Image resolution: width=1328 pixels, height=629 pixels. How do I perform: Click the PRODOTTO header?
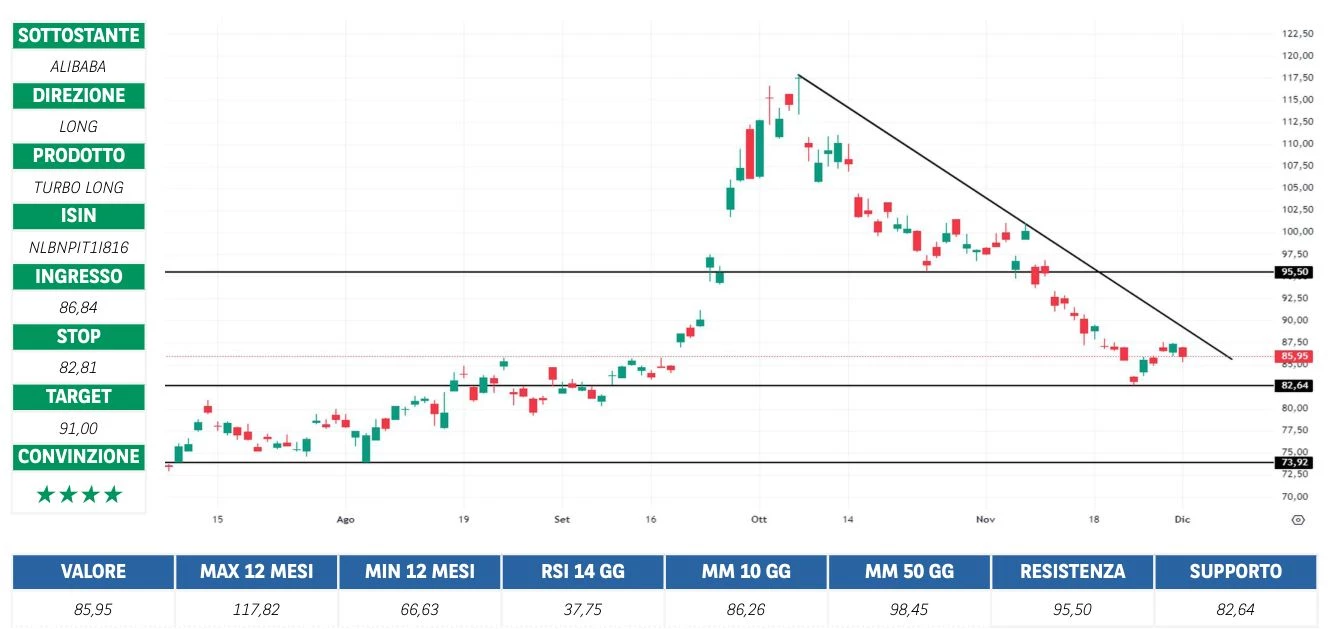point(79,155)
